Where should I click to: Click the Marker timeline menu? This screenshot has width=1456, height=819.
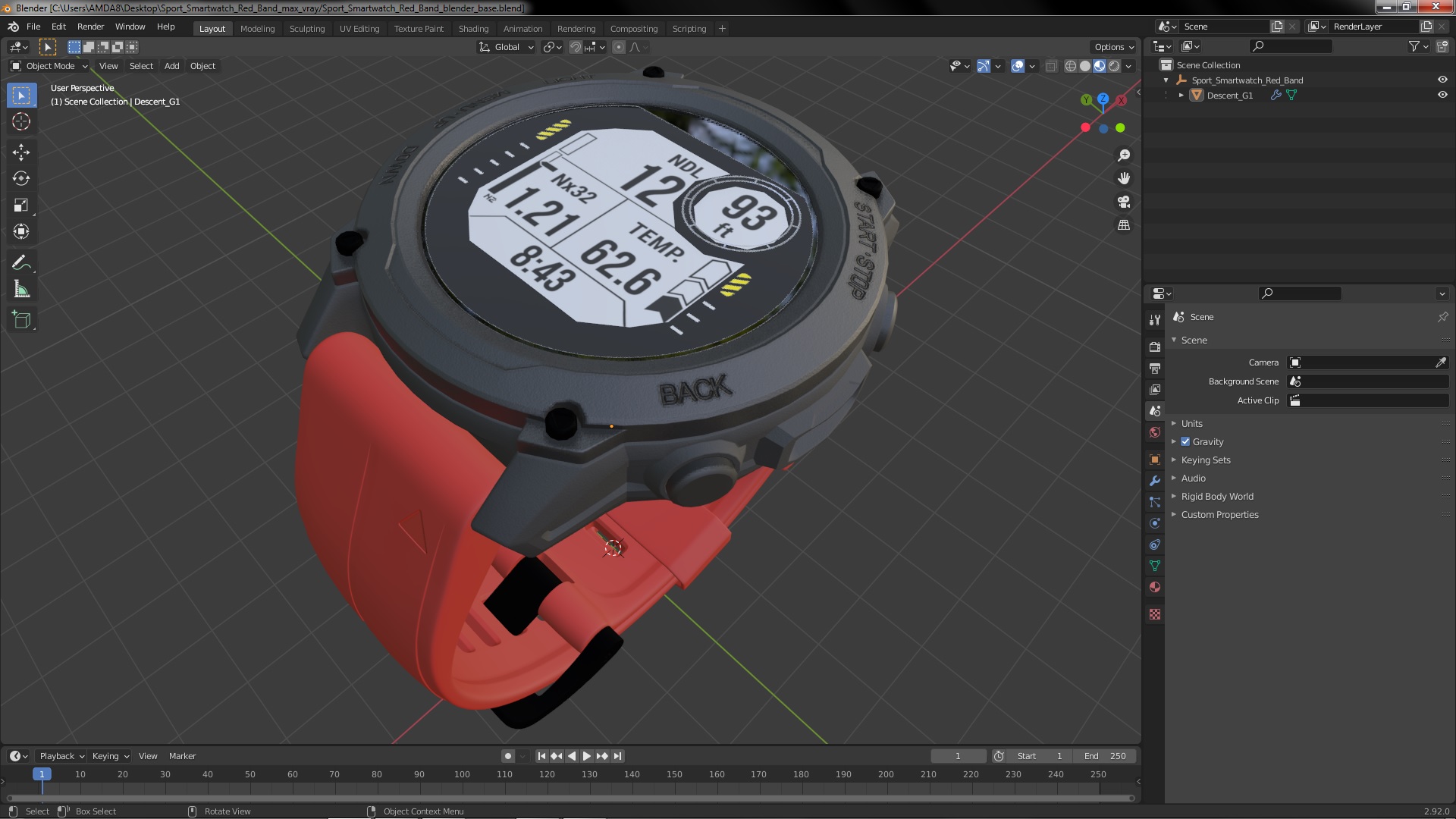[x=182, y=756]
